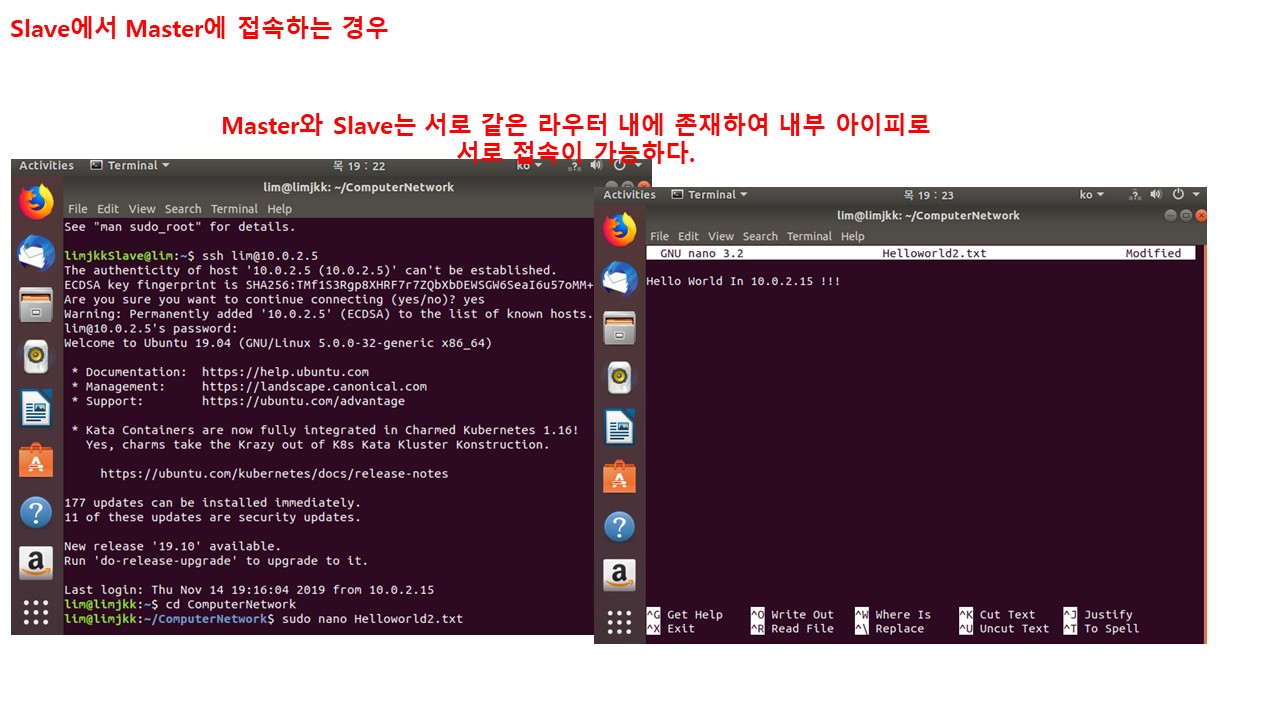Open Terminal menu in right terminal
Image resolution: width=1280 pixels, height=720 pixels.
coord(810,236)
